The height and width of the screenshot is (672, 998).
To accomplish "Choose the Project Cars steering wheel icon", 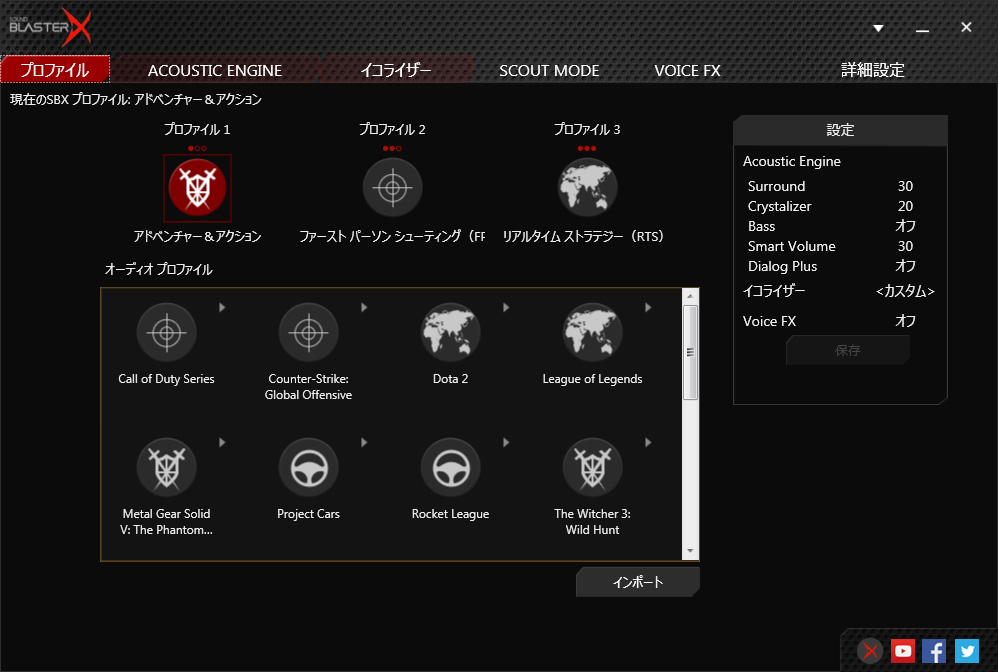I will (309, 468).
